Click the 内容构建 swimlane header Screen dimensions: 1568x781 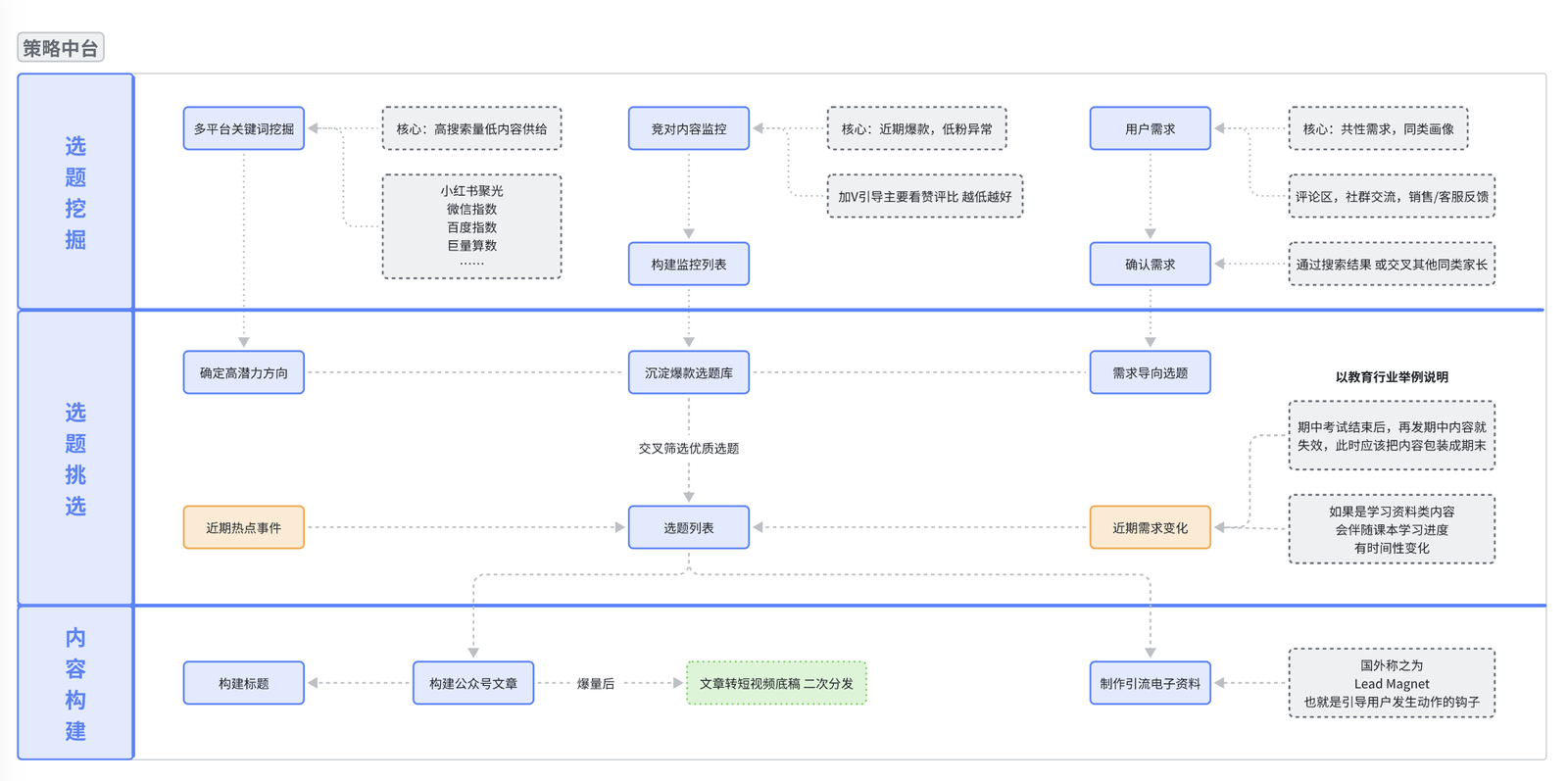pos(75,683)
